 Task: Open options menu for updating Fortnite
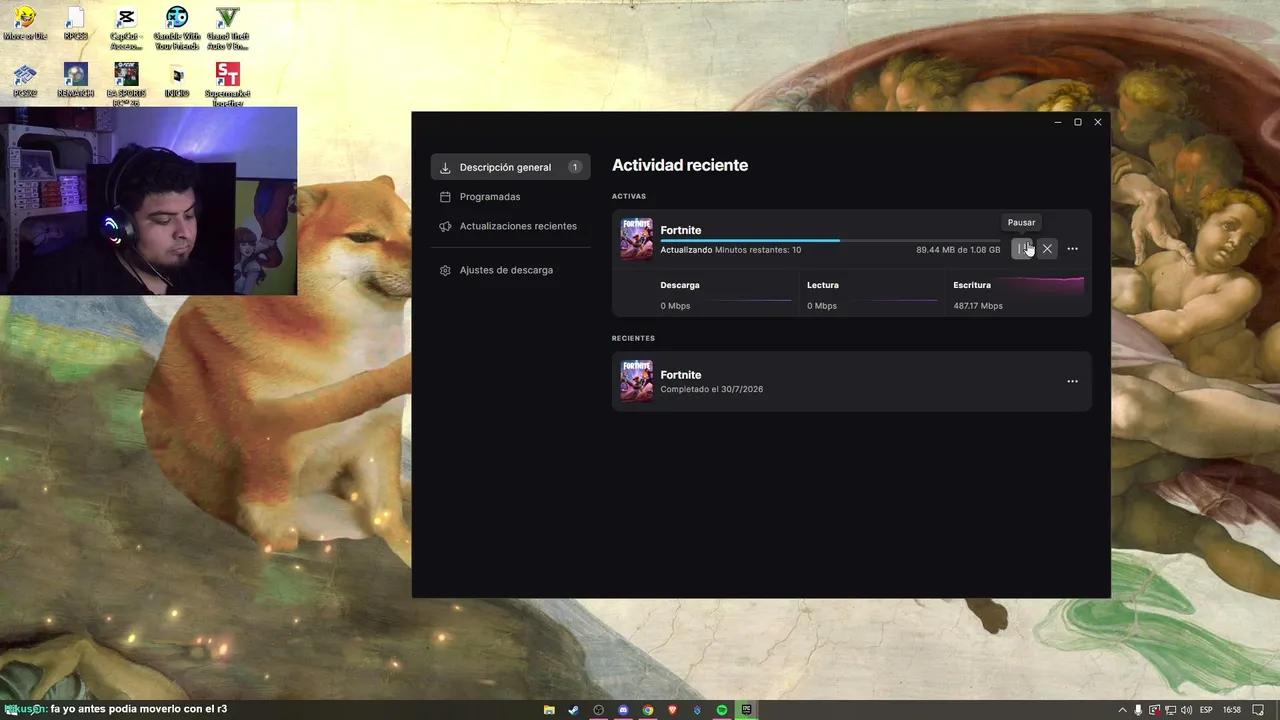click(1072, 249)
